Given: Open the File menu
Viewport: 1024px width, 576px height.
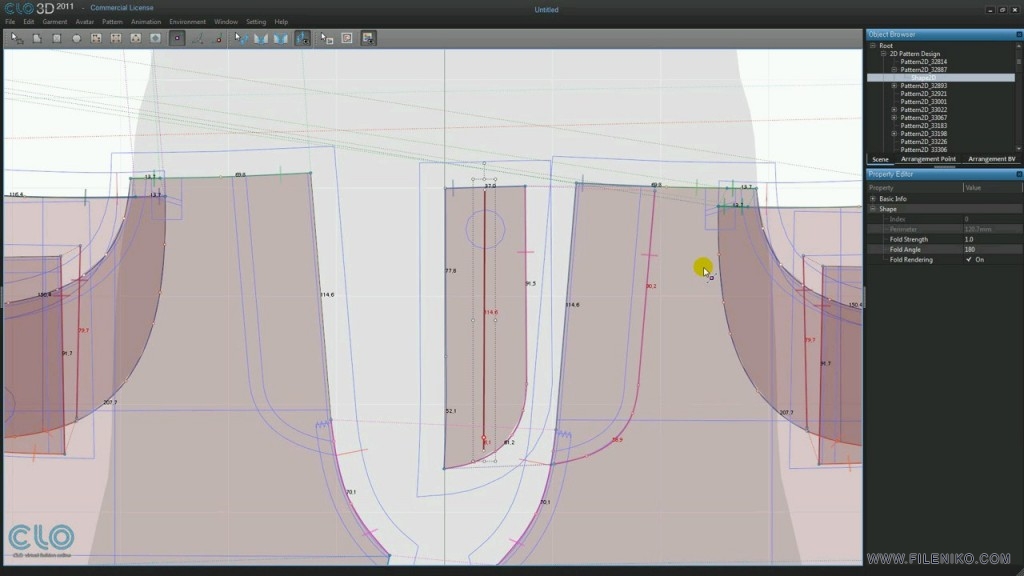Looking at the screenshot, I should point(10,22).
